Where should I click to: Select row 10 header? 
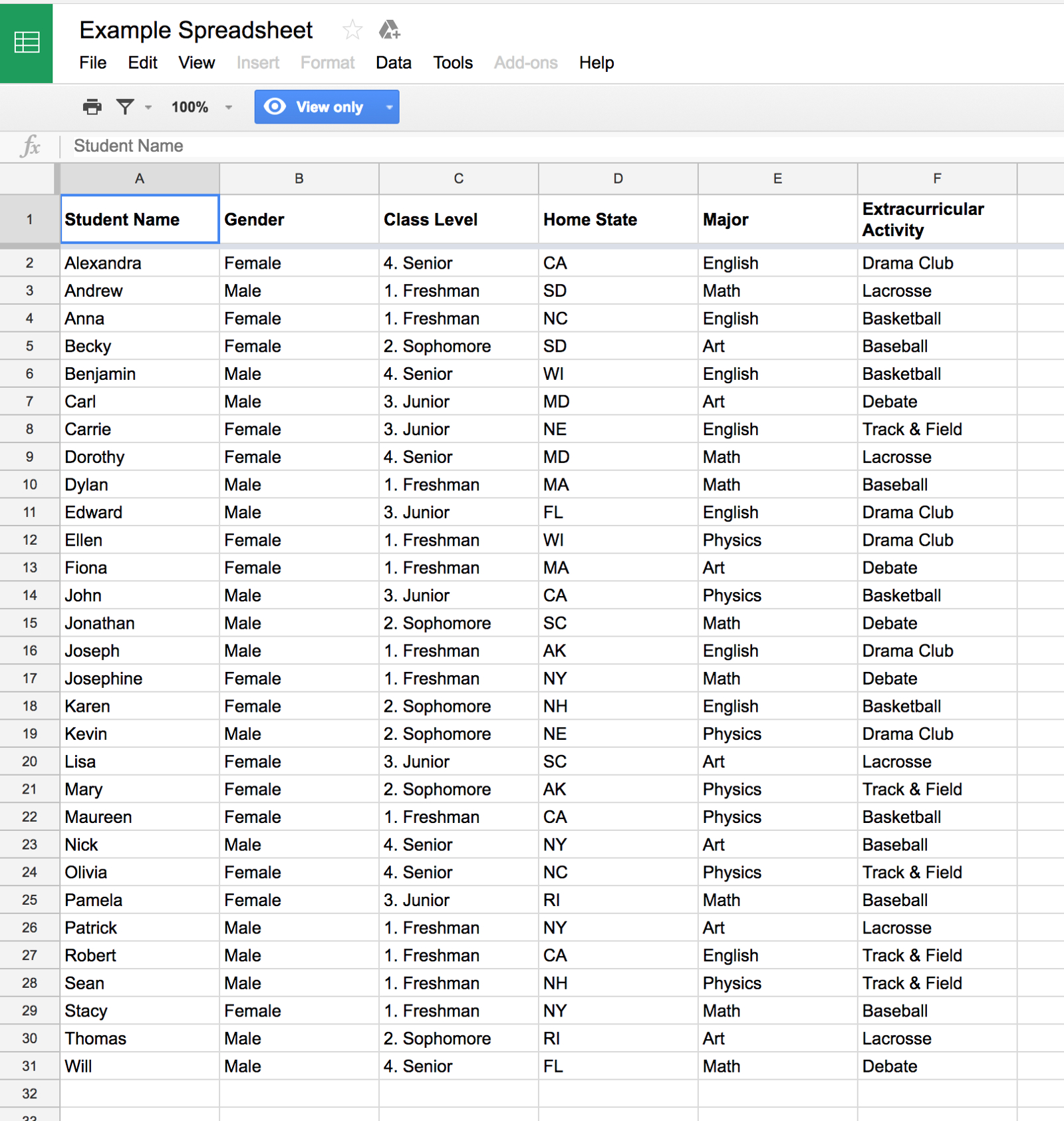(x=29, y=484)
